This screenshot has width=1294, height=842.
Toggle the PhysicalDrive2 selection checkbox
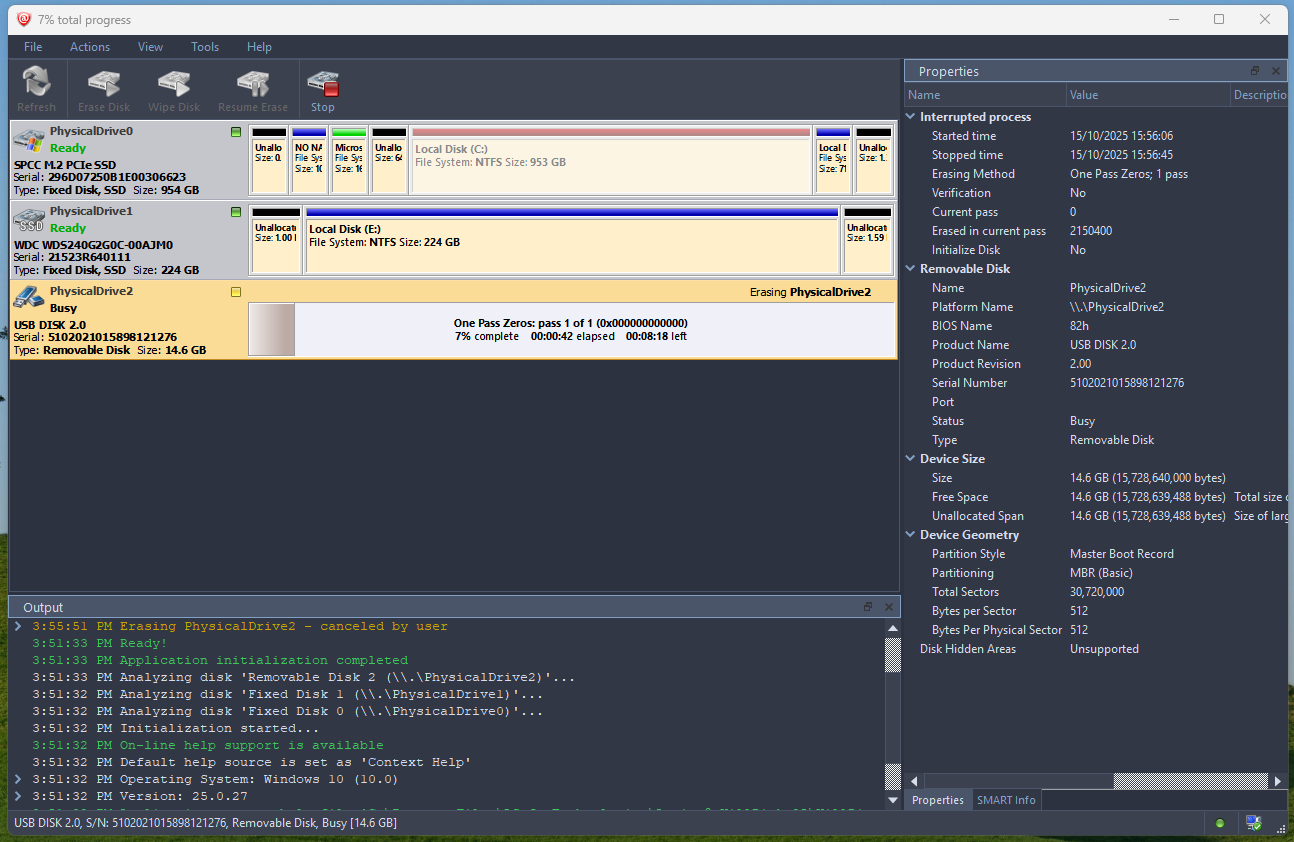click(236, 292)
